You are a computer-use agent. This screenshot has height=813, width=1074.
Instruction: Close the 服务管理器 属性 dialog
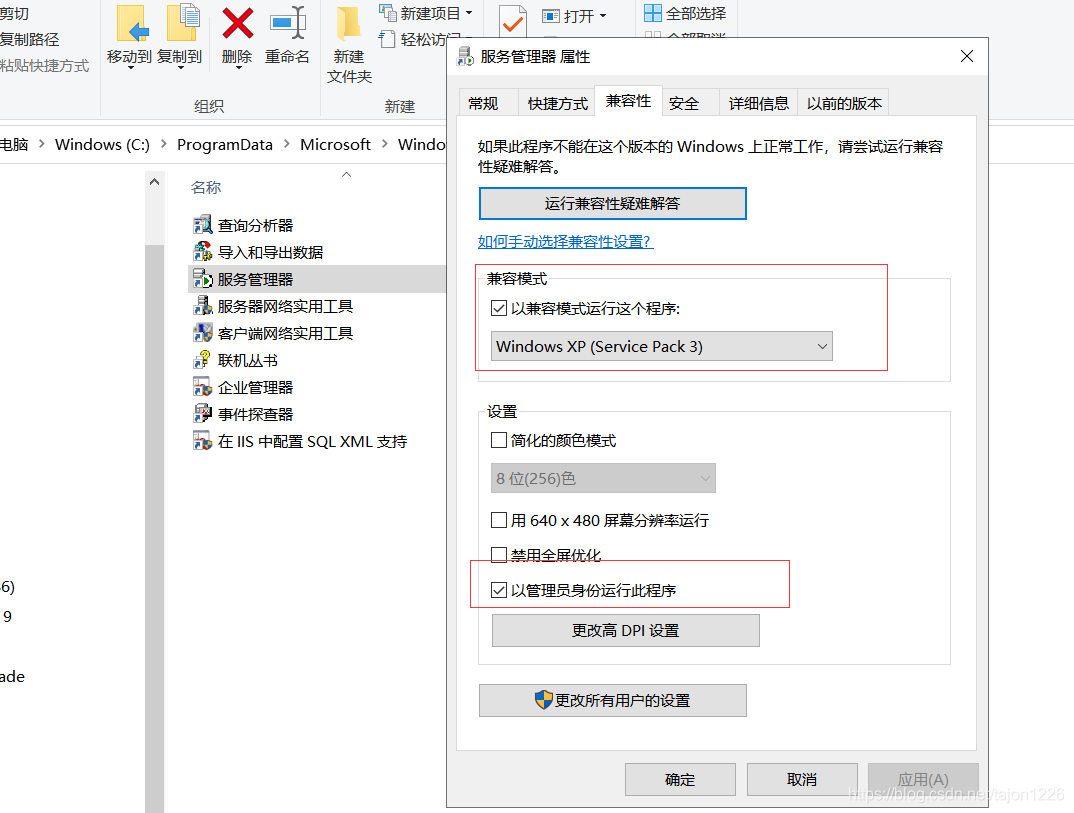click(x=966, y=56)
